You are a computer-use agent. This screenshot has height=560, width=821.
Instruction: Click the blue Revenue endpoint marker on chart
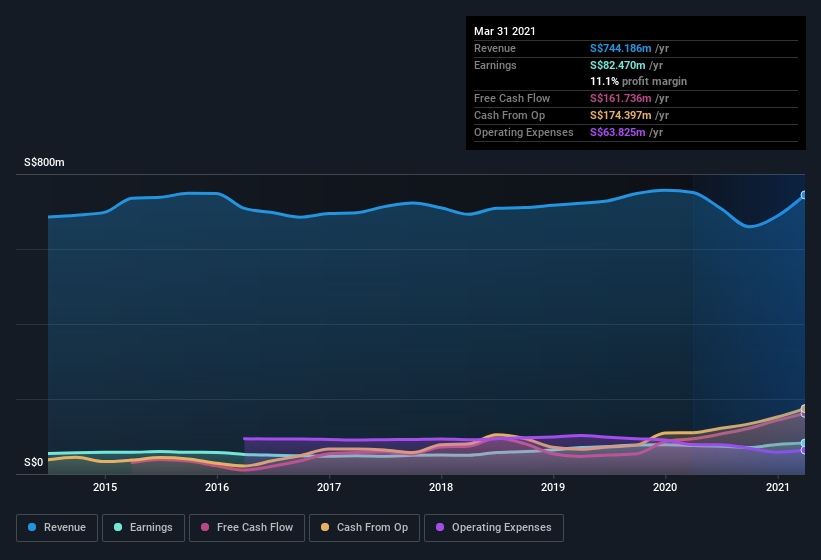coord(804,195)
